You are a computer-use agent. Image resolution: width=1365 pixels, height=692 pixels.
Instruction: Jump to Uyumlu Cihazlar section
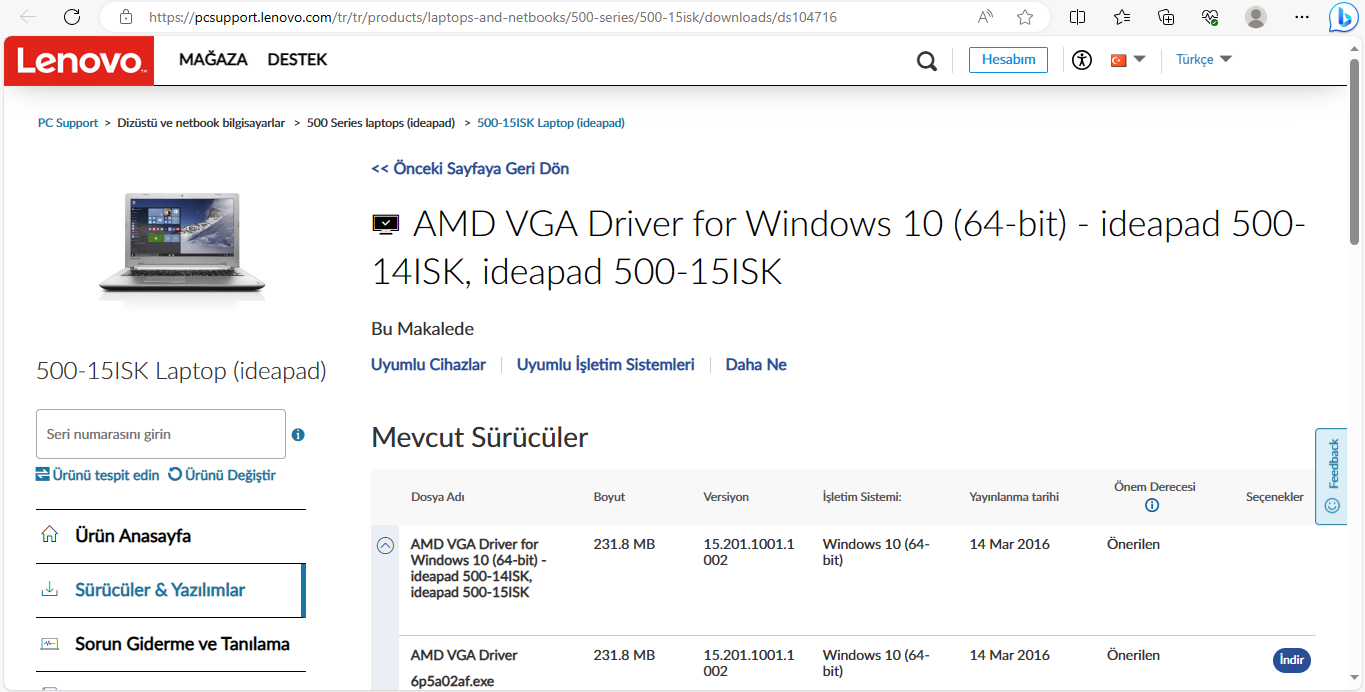pos(428,365)
